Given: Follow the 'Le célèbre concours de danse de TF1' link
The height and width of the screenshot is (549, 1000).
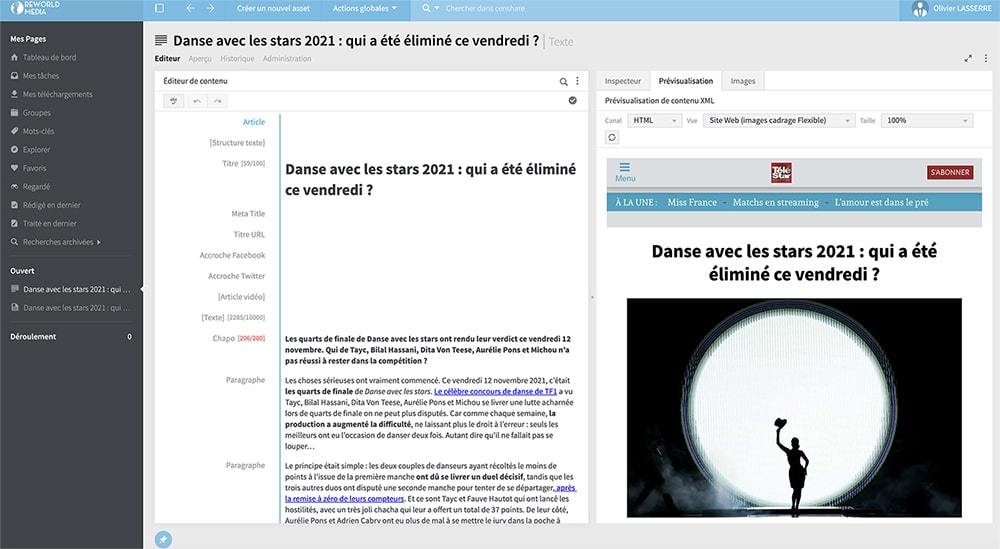Looking at the screenshot, I should pyautogui.click(x=496, y=392).
